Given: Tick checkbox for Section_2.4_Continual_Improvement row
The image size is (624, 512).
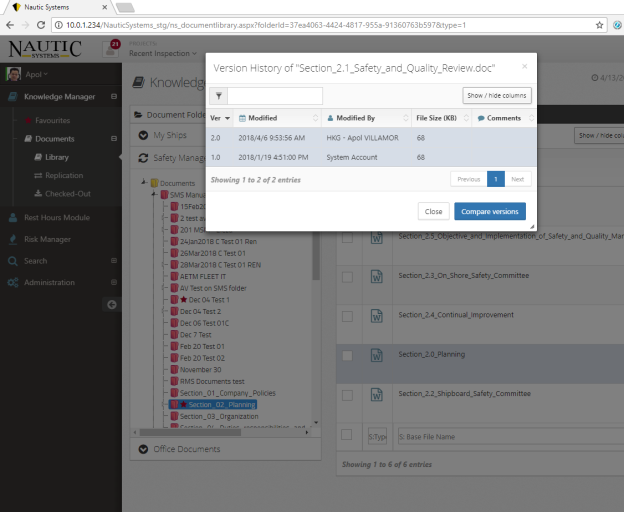Looking at the screenshot, I should click(346, 316).
